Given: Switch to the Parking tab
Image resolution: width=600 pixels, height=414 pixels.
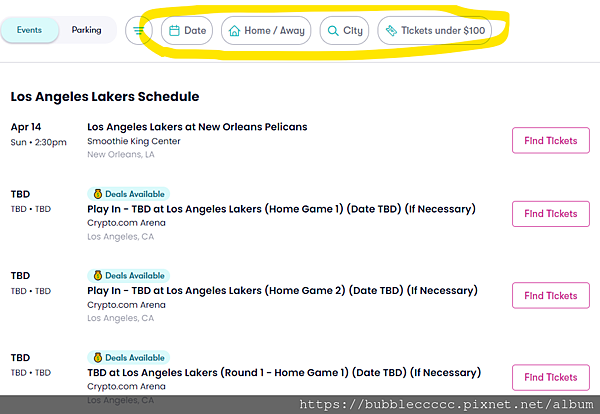Looking at the screenshot, I should point(86,30).
